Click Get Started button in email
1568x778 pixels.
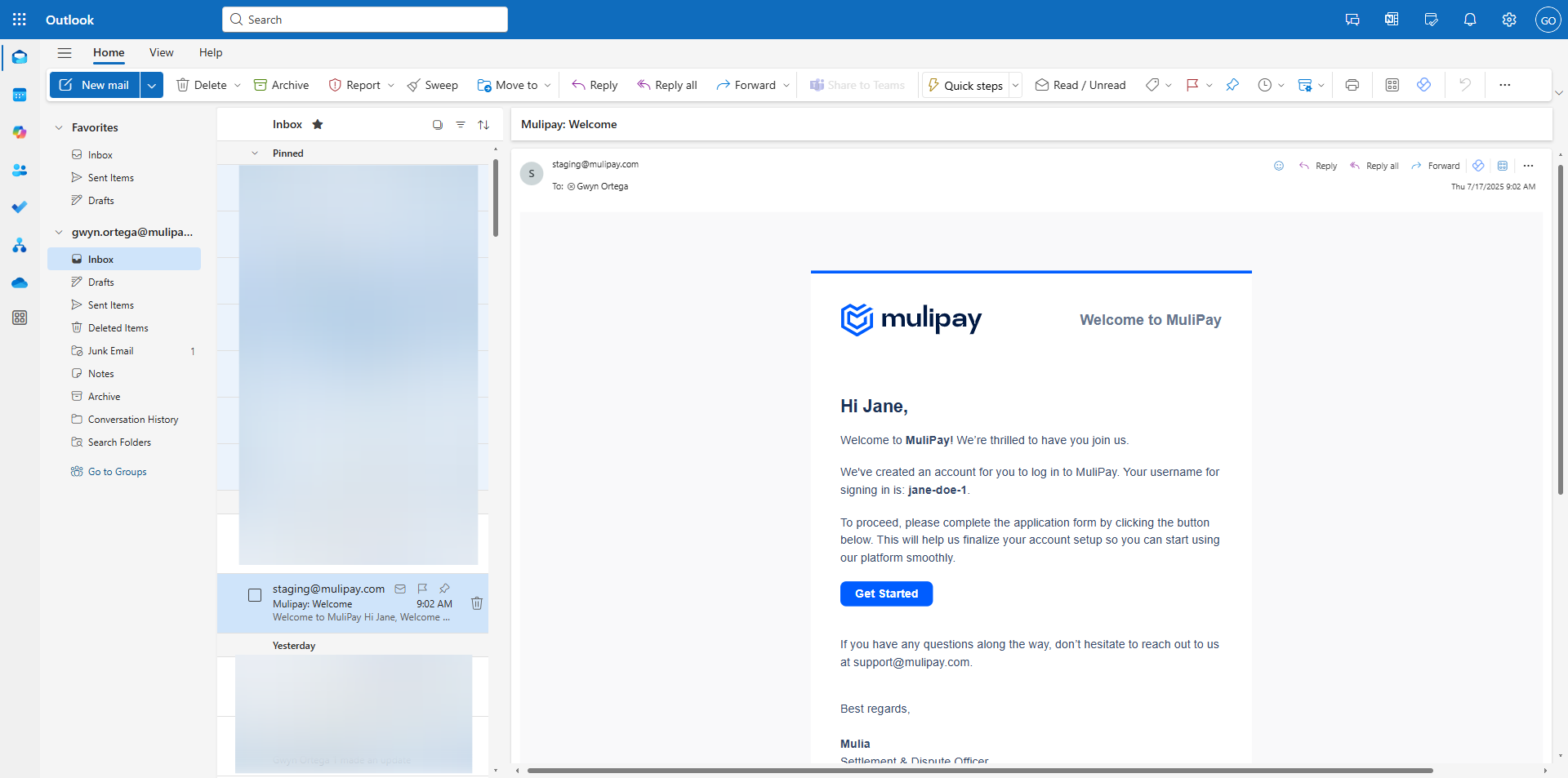886,594
